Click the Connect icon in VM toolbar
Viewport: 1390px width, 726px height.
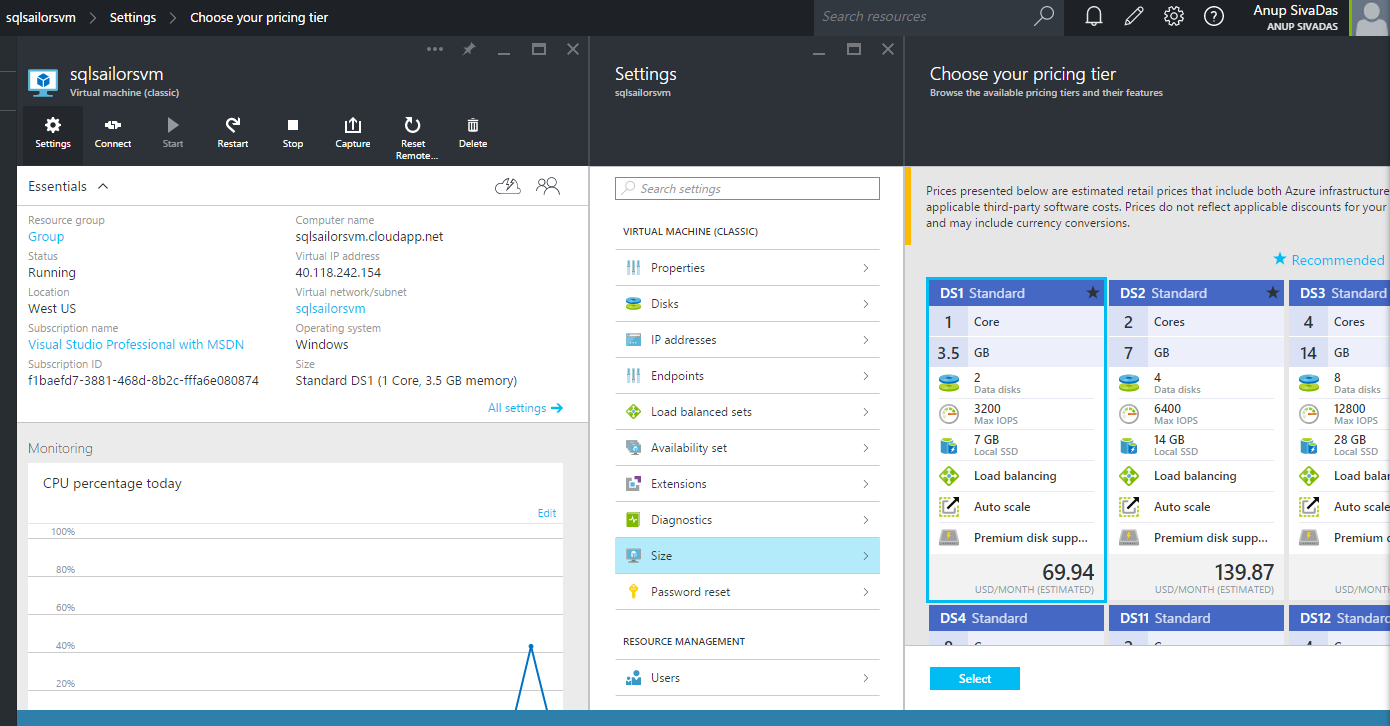pyautogui.click(x=113, y=132)
